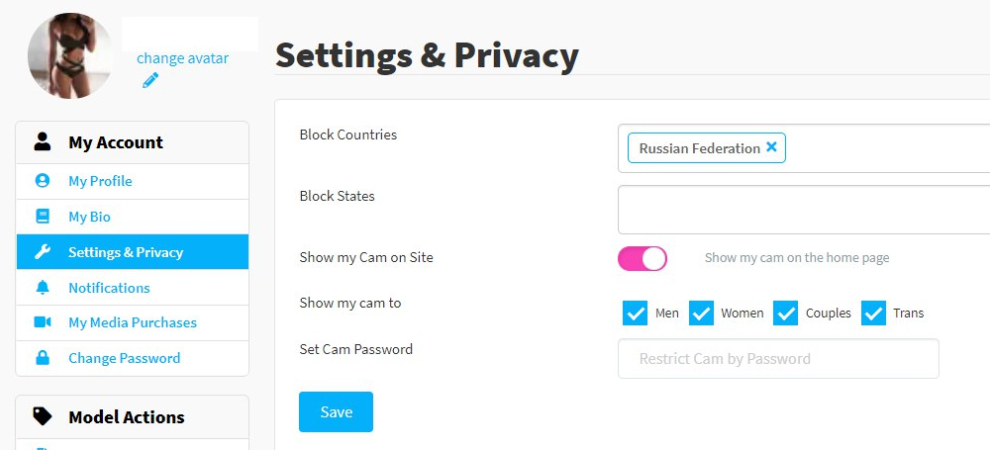990x467 pixels.
Task: Uncheck the Women checkbox
Action: [x=701, y=313]
